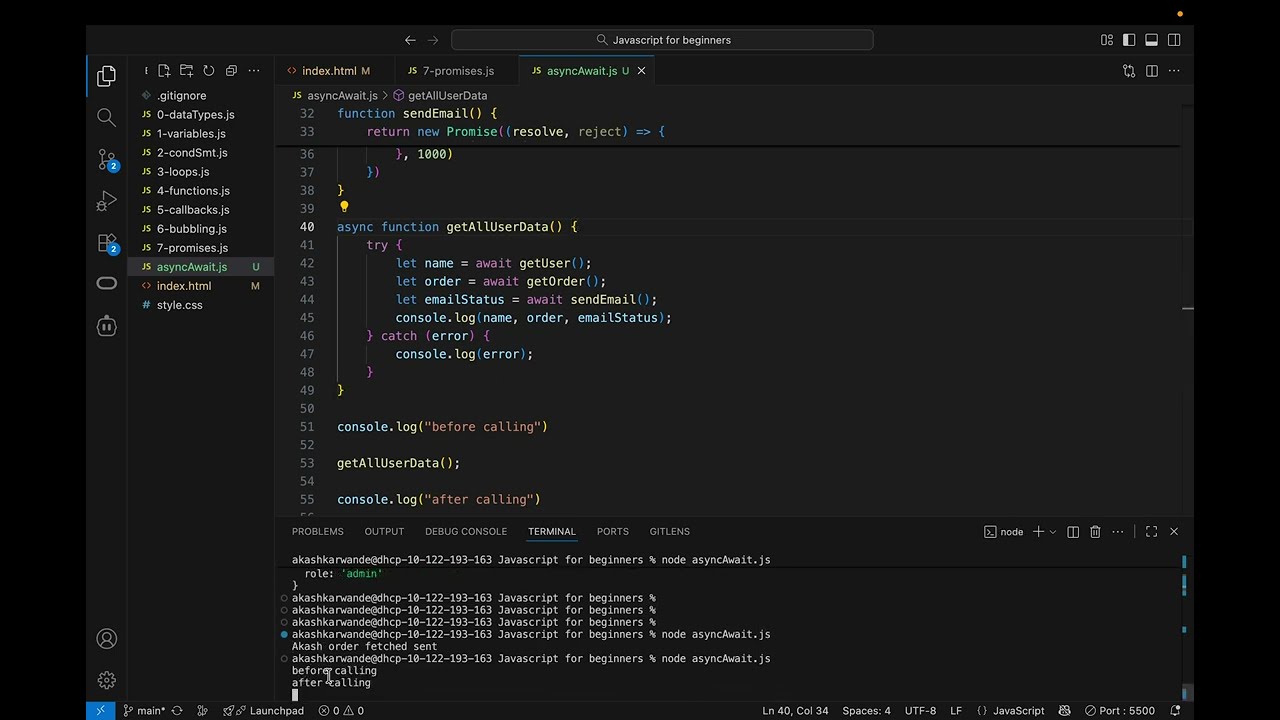The image size is (1280, 720).
Task: Open the Run and Debug view
Action: click(x=106, y=202)
